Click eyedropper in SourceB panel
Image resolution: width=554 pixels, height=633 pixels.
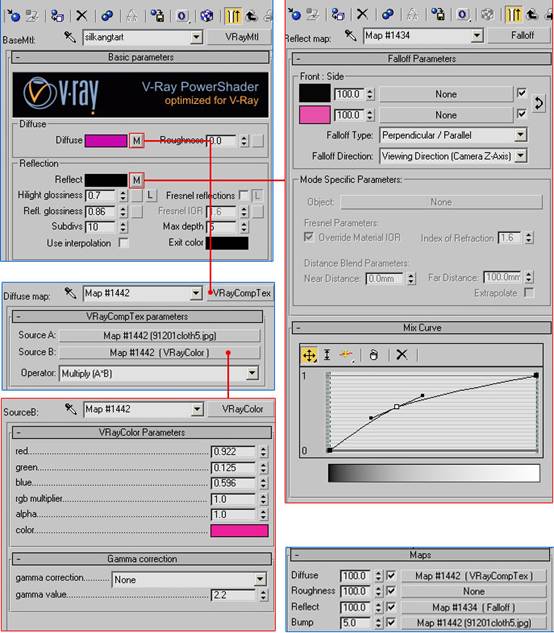point(71,409)
